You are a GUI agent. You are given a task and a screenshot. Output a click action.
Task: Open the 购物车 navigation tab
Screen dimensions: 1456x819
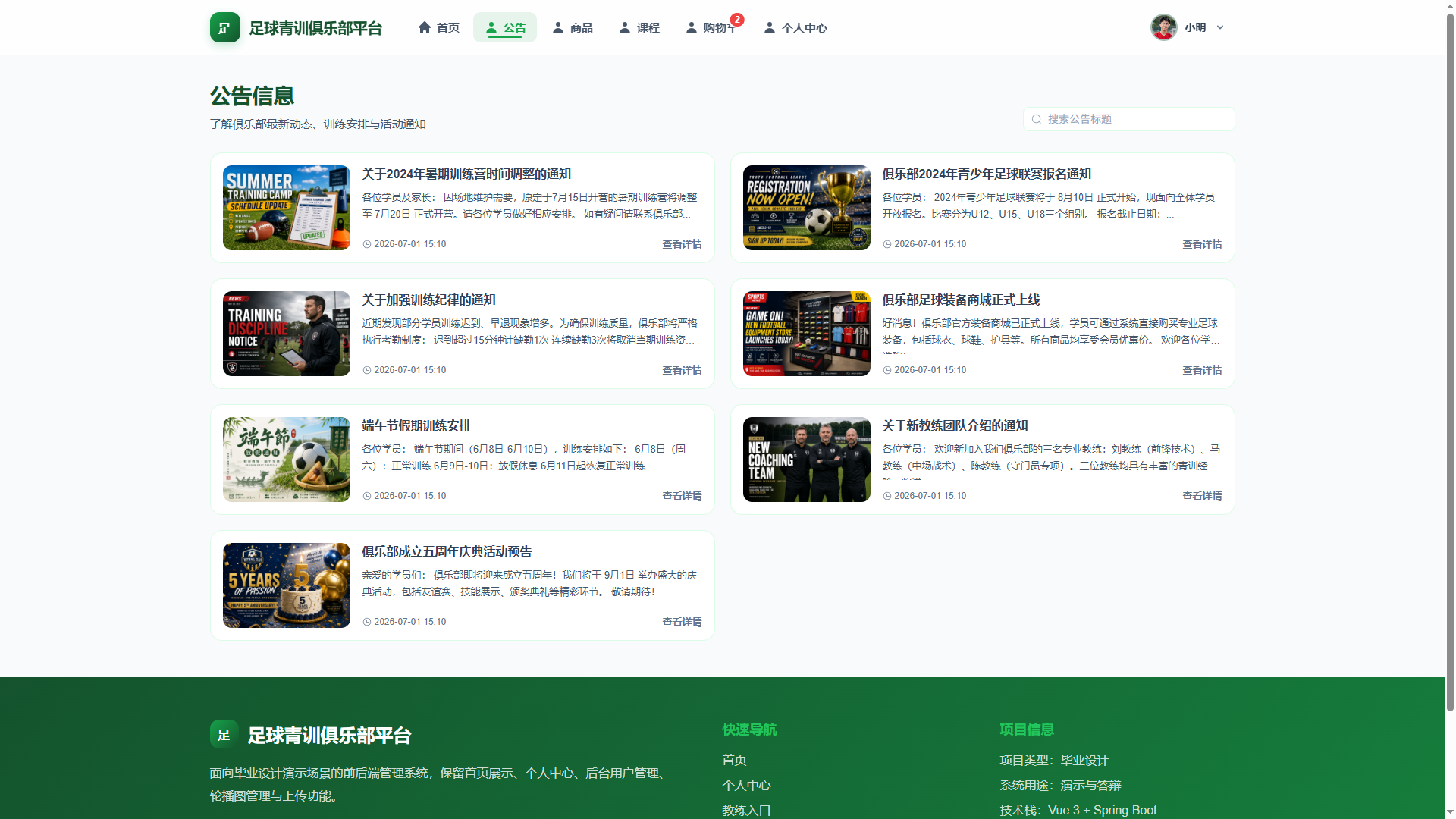711,27
